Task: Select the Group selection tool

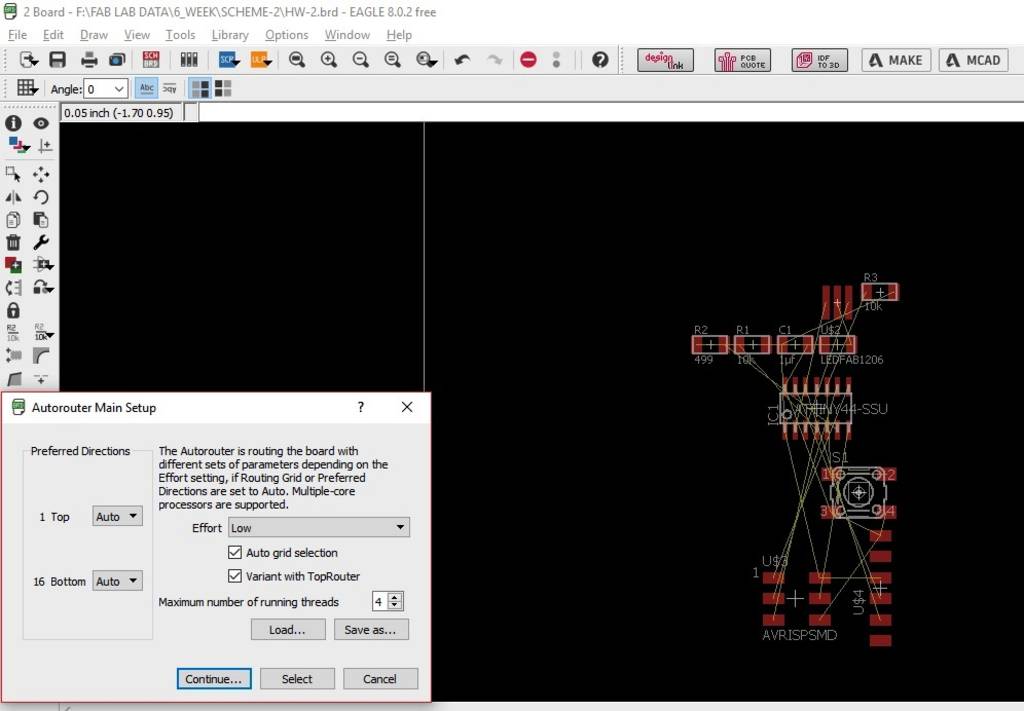Action: 13,174
